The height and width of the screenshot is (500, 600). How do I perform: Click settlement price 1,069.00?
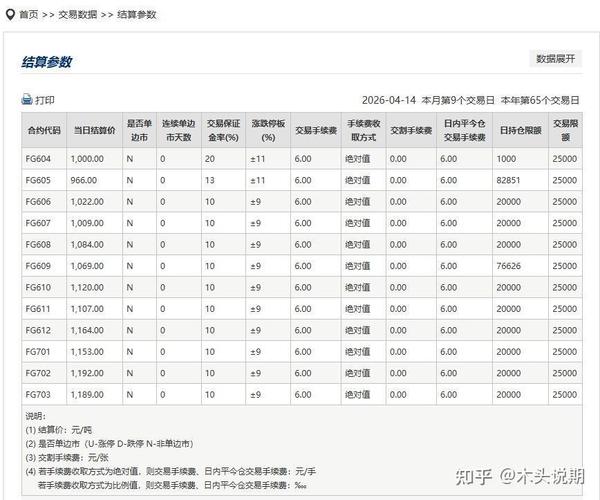[x=87, y=266]
